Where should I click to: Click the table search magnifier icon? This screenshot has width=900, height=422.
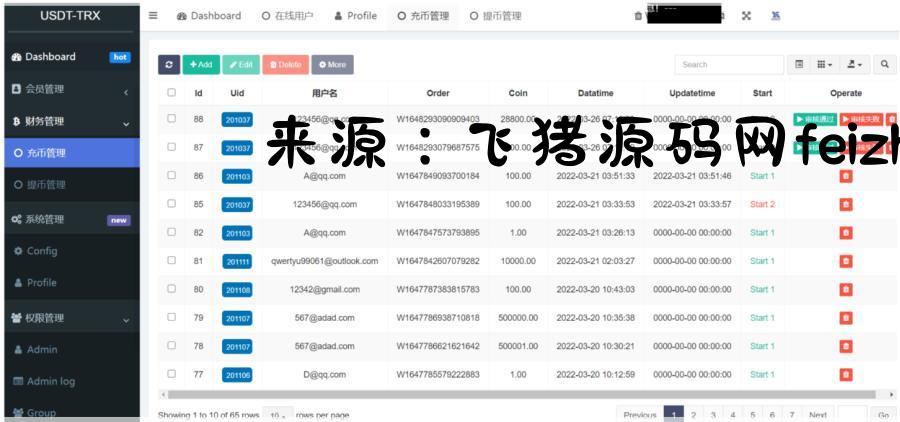click(x=885, y=64)
